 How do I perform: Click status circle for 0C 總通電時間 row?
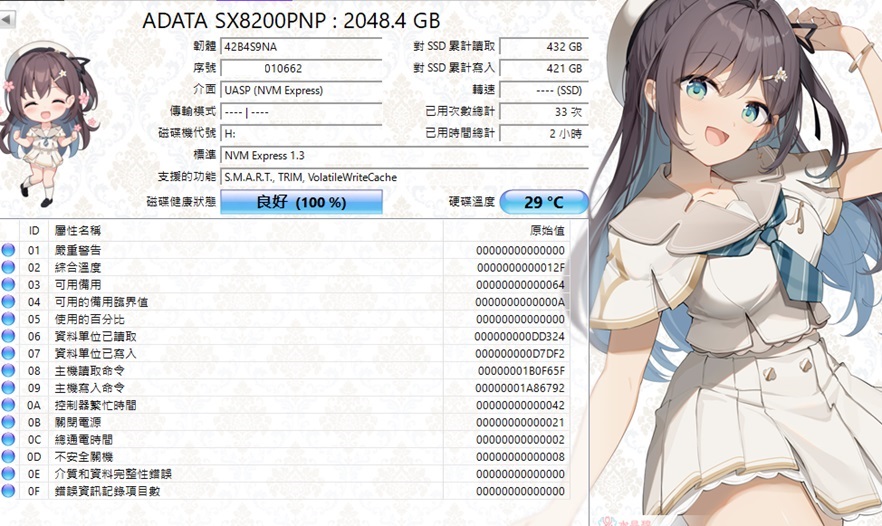click(x=8, y=439)
